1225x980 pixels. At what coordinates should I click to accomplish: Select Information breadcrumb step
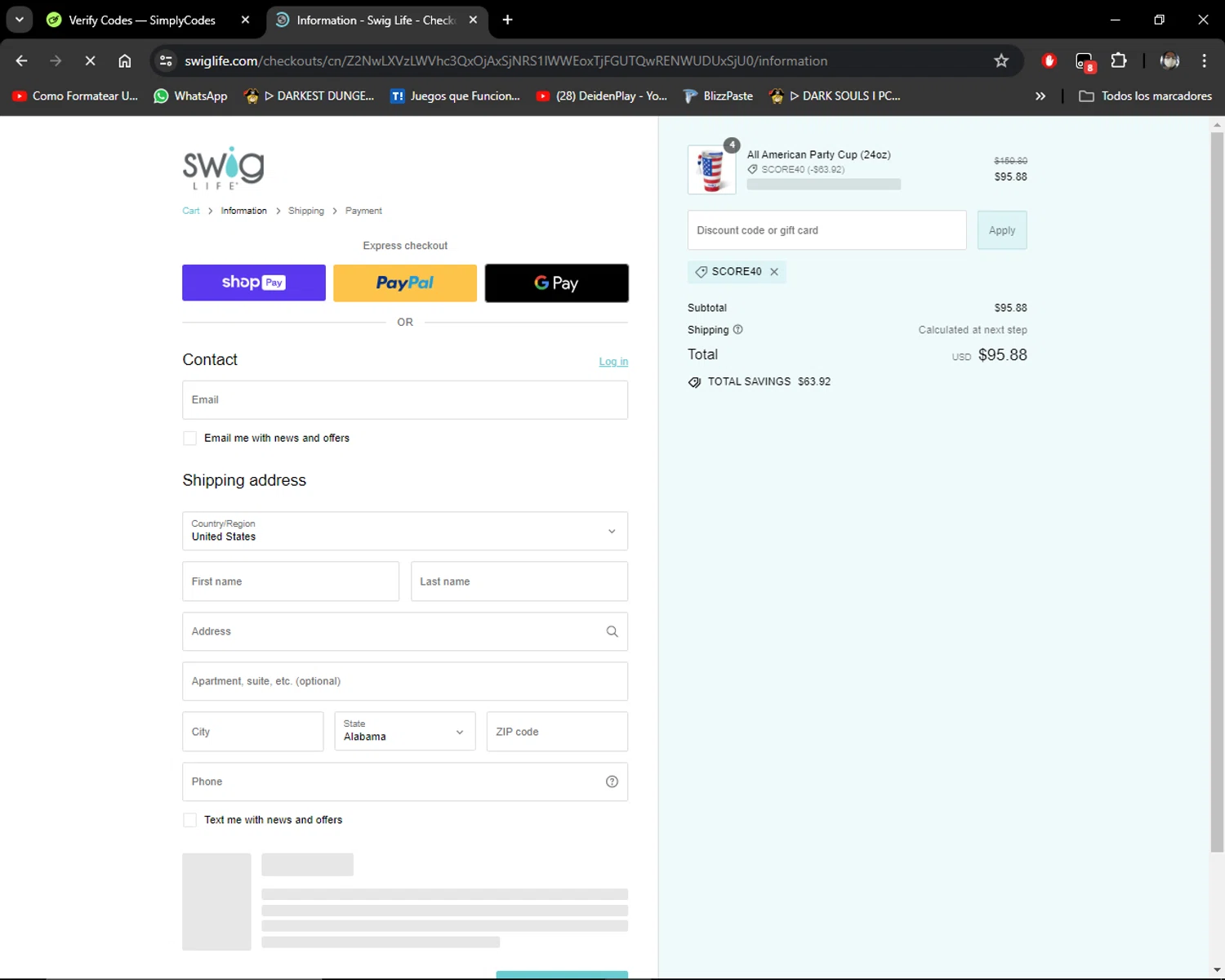243,211
